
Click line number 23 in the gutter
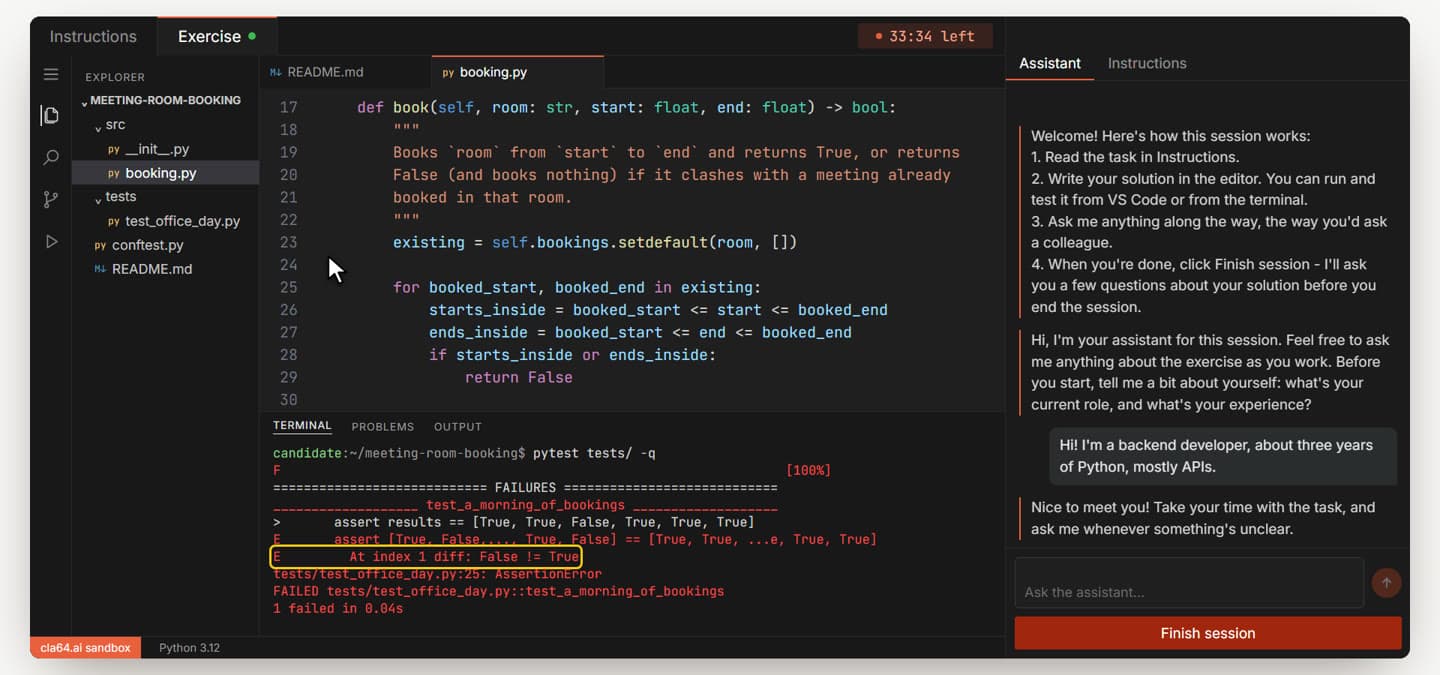[x=288, y=242]
